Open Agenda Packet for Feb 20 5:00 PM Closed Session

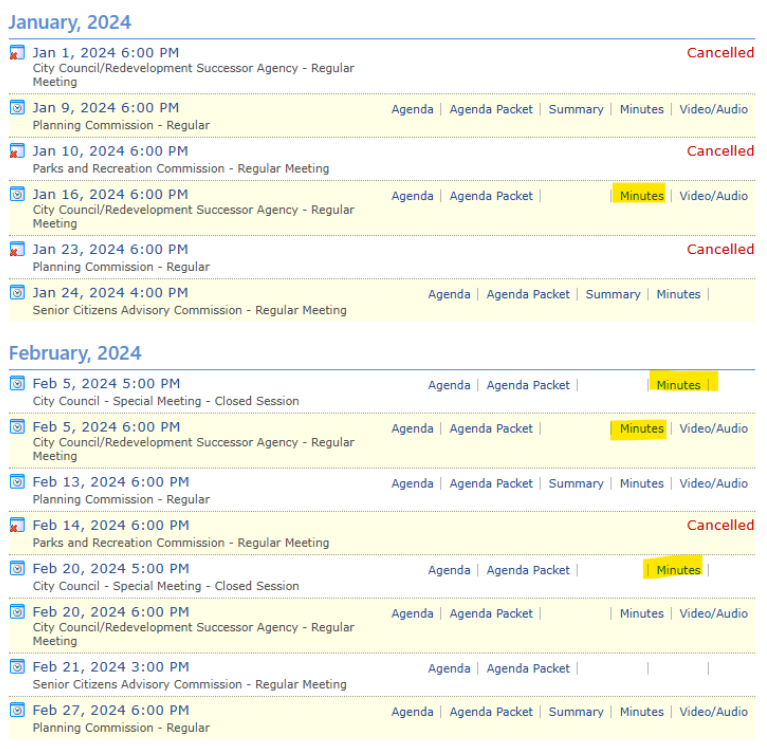tap(528, 570)
